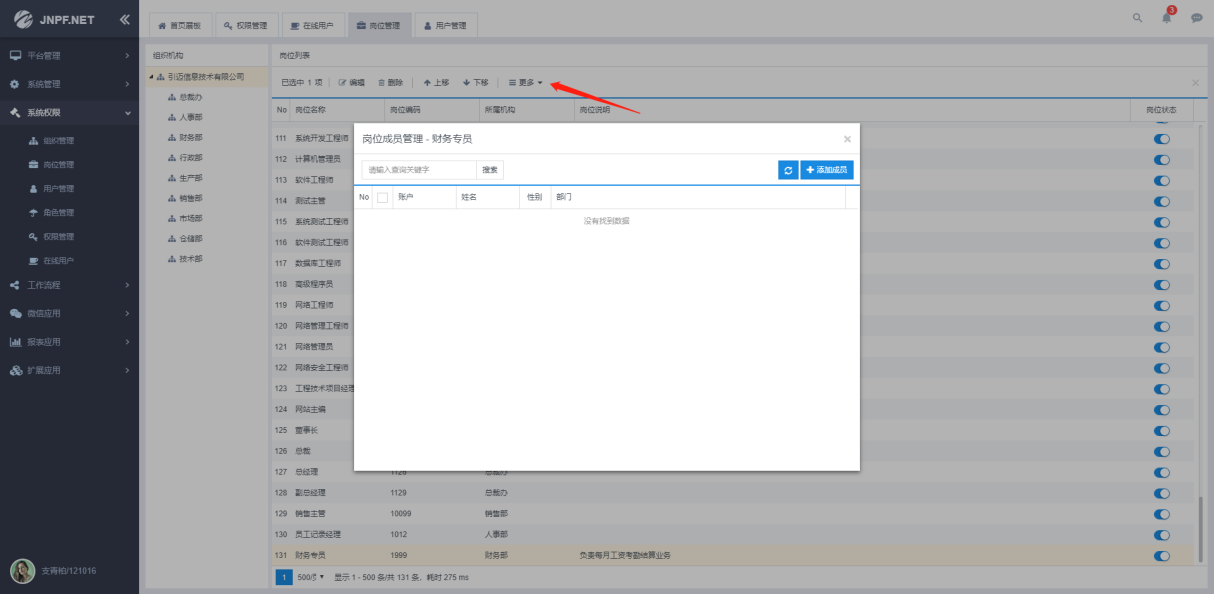Screen dimensions: 1214x594
Task: Switch to 用户管理 tab
Action: pyautogui.click(x=445, y=25)
